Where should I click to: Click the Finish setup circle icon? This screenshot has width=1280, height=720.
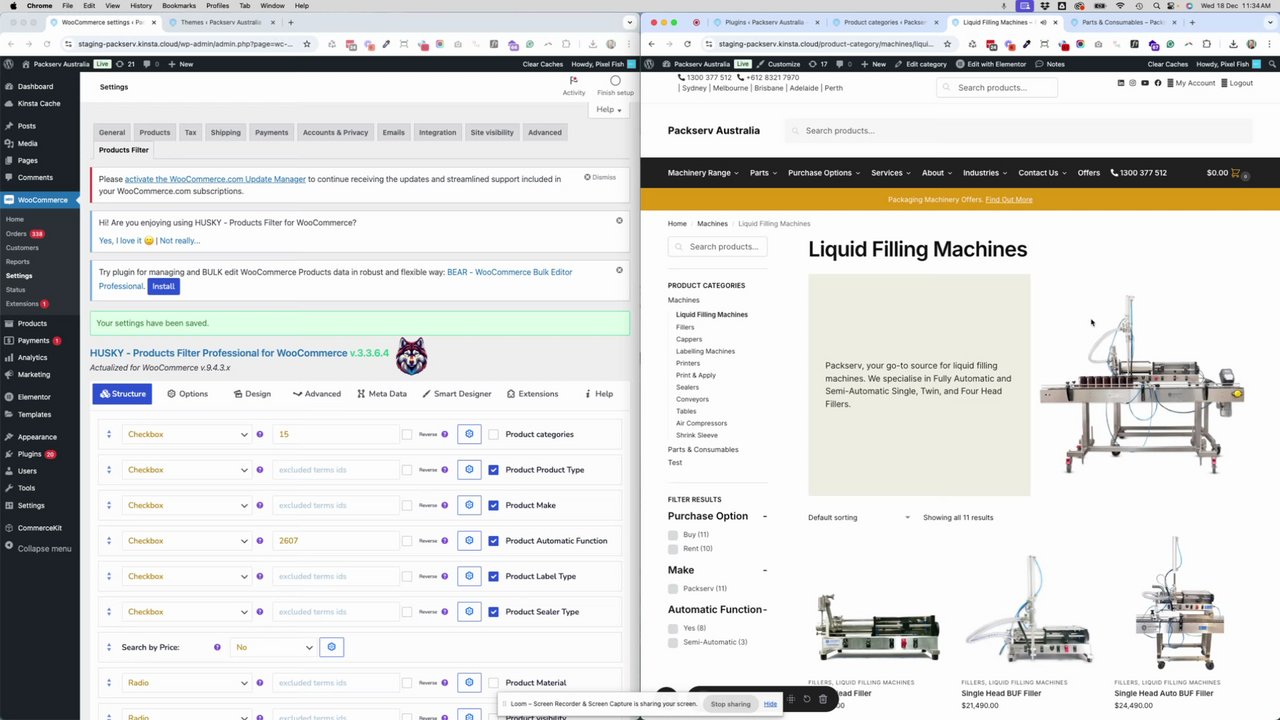pyautogui.click(x=615, y=80)
